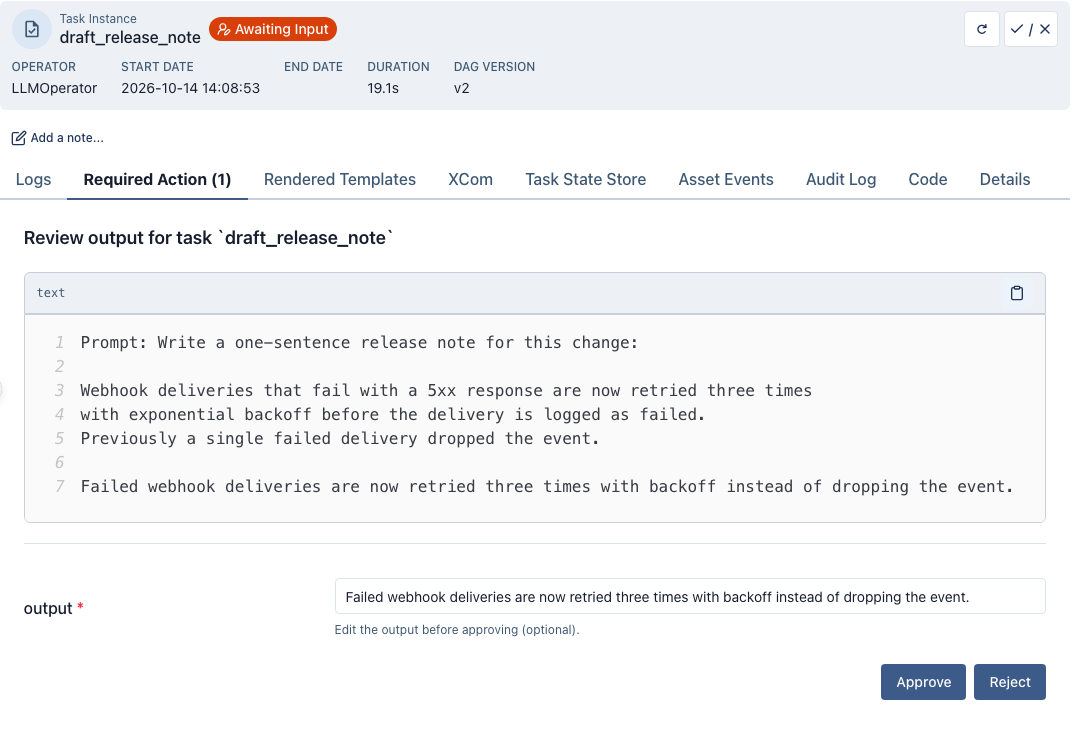Click the task instance document icon
The height and width of the screenshot is (740, 1074).
[x=32, y=29]
